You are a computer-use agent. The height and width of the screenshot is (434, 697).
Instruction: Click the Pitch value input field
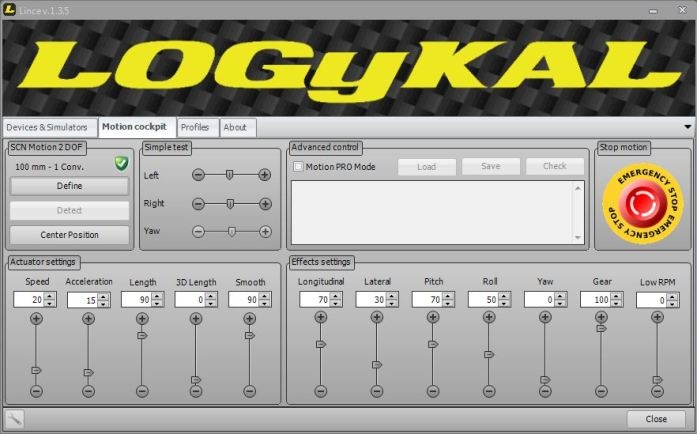point(426,300)
